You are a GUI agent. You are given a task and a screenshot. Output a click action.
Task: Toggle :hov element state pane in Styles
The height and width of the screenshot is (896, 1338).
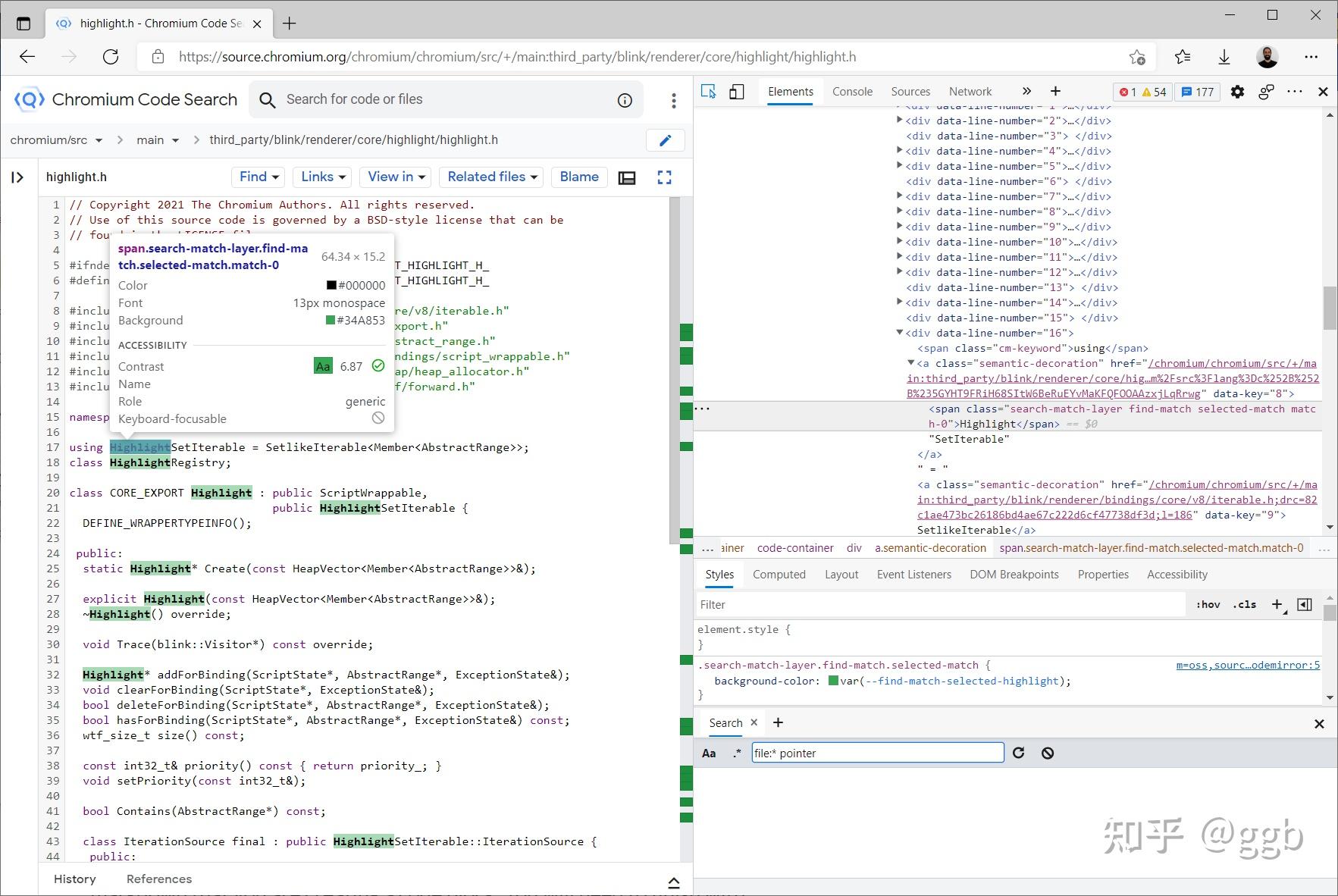[x=1207, y=604]
